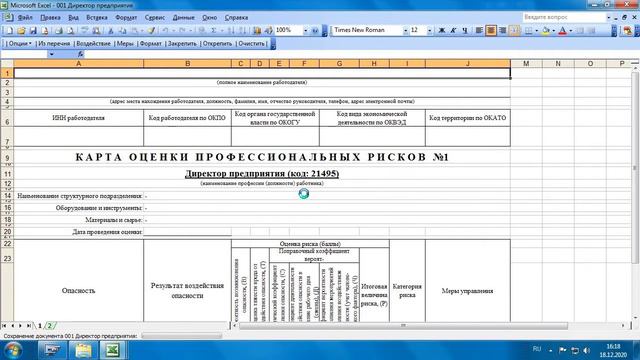Viewport: 640px width, 360px height.
Task: Sort ascending with the A-Z icon
Action: click(231, 31)
